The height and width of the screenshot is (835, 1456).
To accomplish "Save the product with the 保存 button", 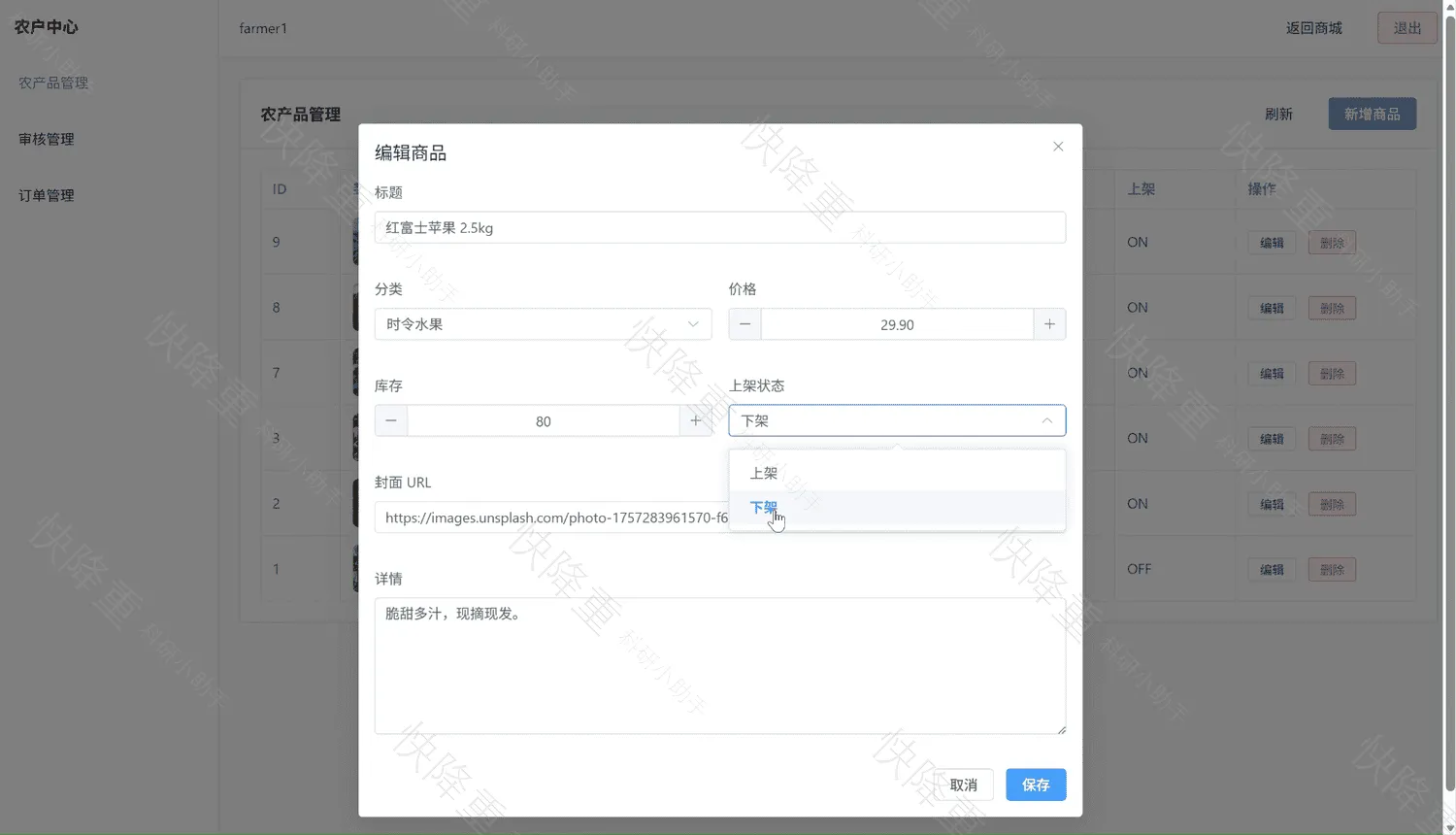I will (1036, 785).
